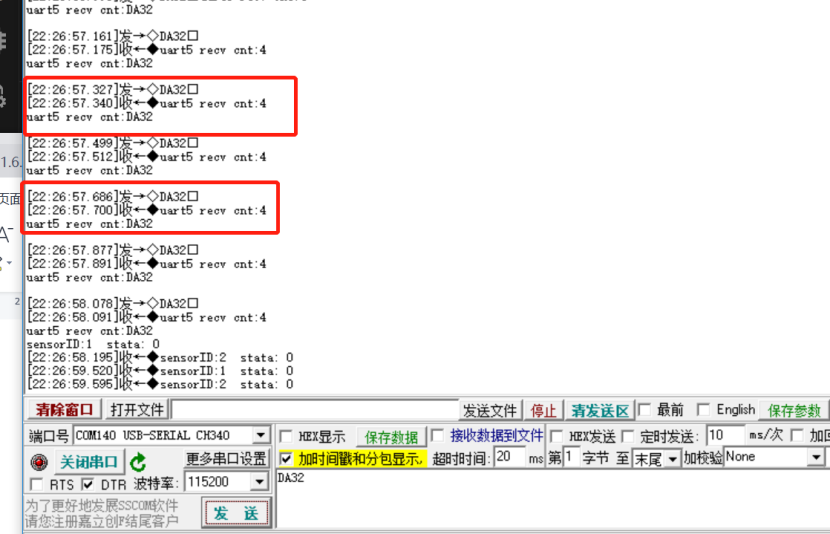This screenshot has height=534, width=830.
Task: Click the 停止 button
Action: point(543,411)
